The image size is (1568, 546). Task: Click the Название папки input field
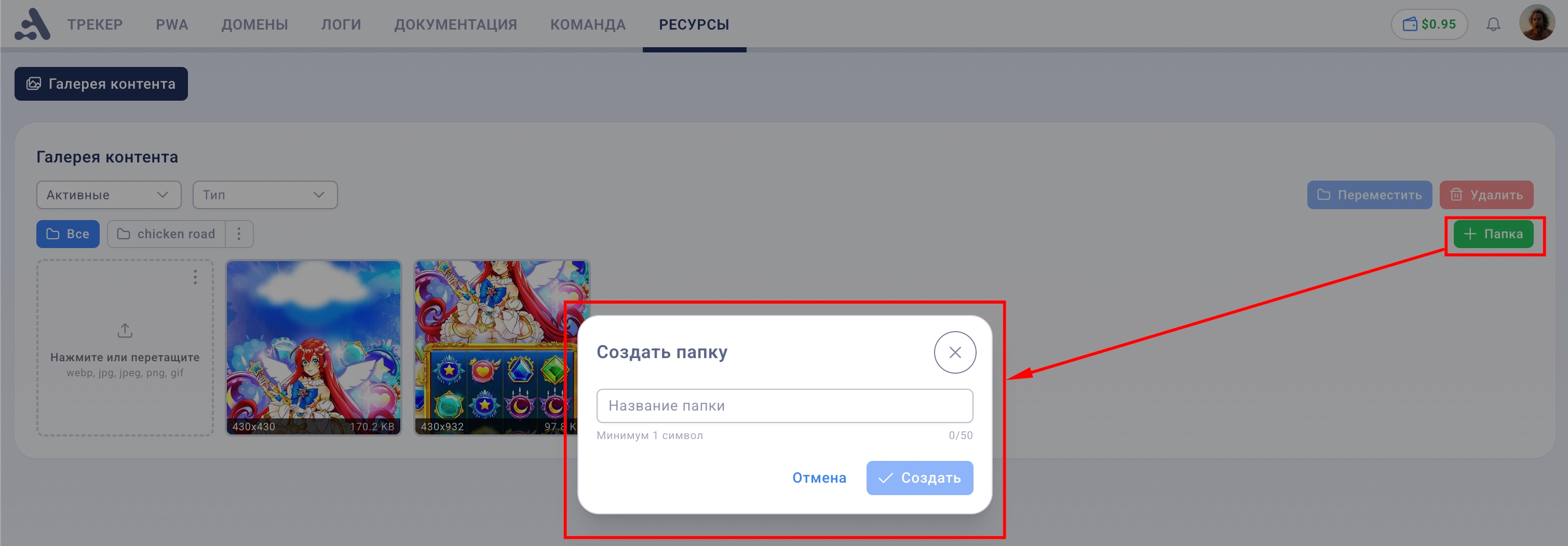[x=784, y=405]
